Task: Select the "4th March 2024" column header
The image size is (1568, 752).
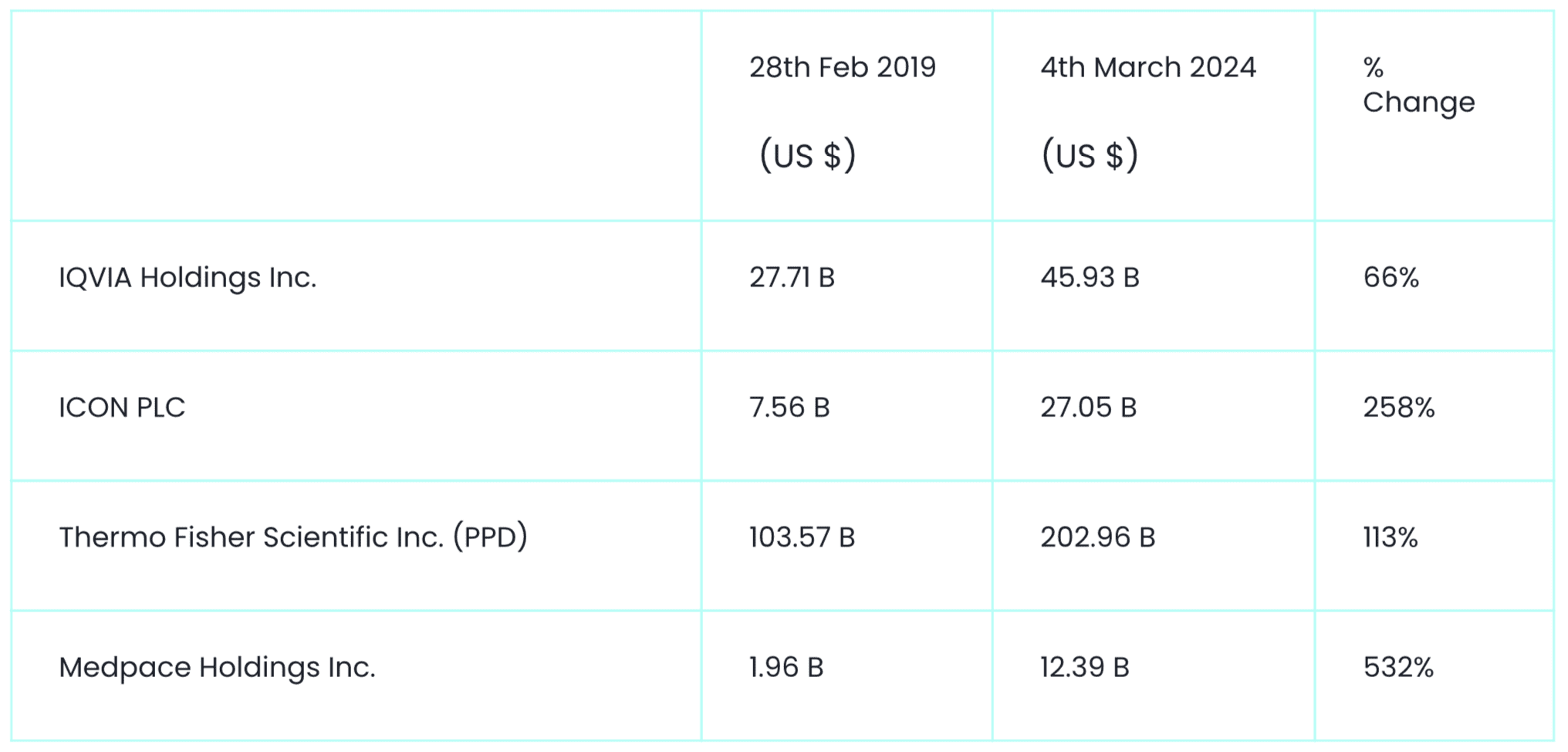Action: click(1147, 68)
